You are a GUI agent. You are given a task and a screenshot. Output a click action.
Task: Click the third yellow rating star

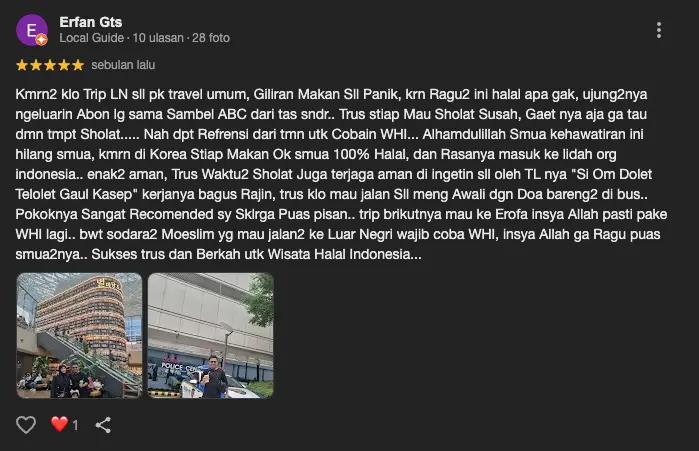(x=50, y=65)
